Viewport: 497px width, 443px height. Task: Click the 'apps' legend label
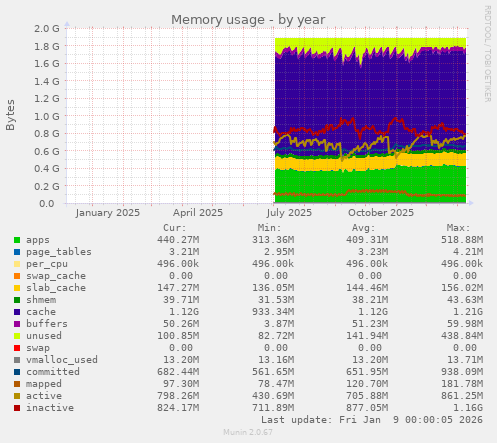point(38,240)
